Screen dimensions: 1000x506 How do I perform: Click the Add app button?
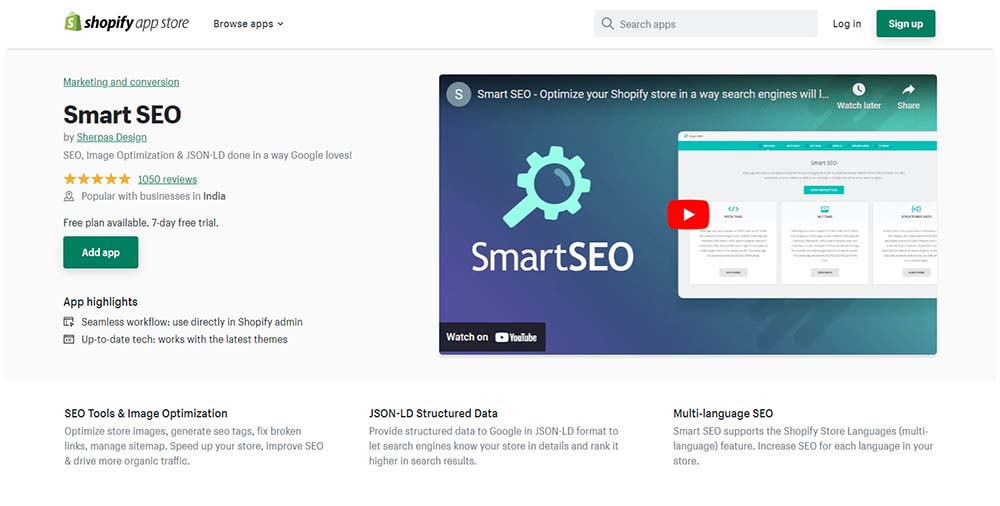tap(101, 252)
